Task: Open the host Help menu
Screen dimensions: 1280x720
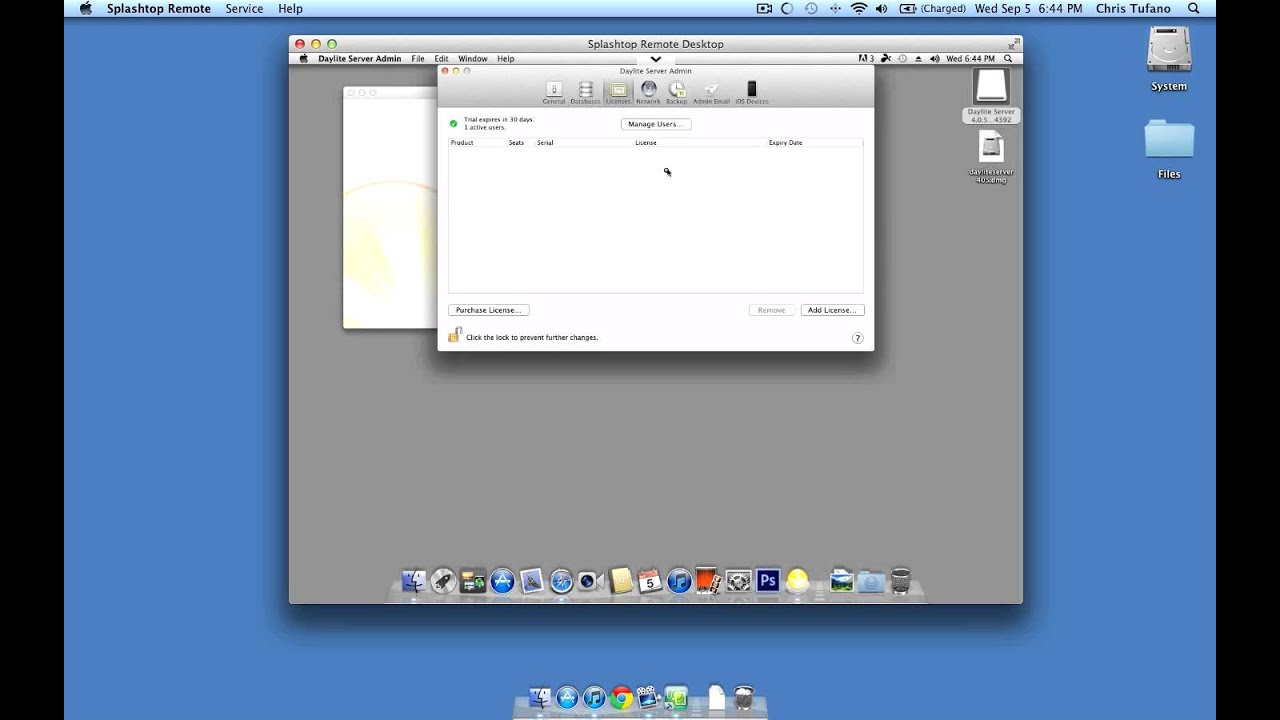Action: pyautogui.click(x=290, y=8)
